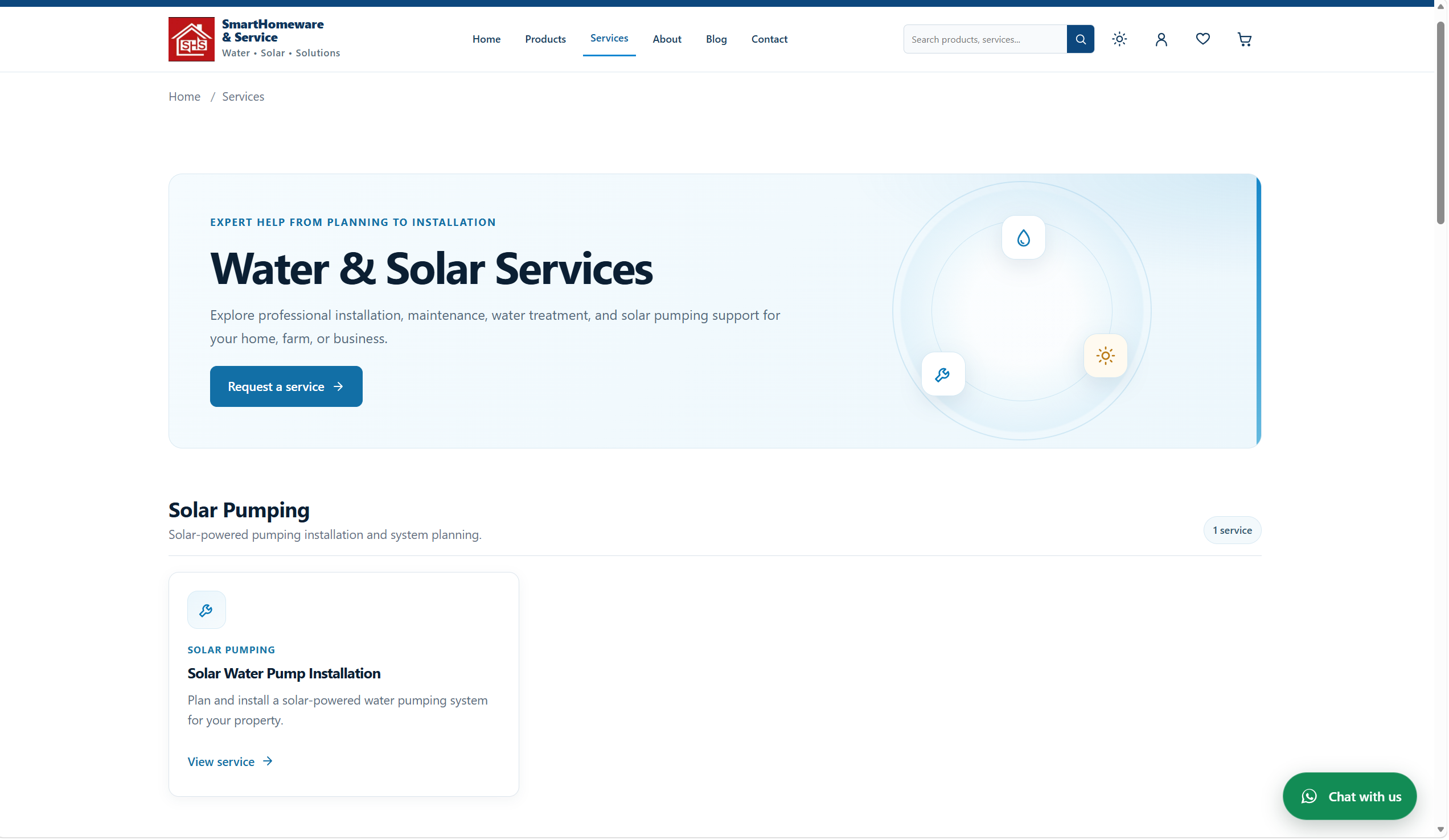Open the wishlist heart icon
1449x840 pixels.
pyautogui.click(x=1204, y=39)
